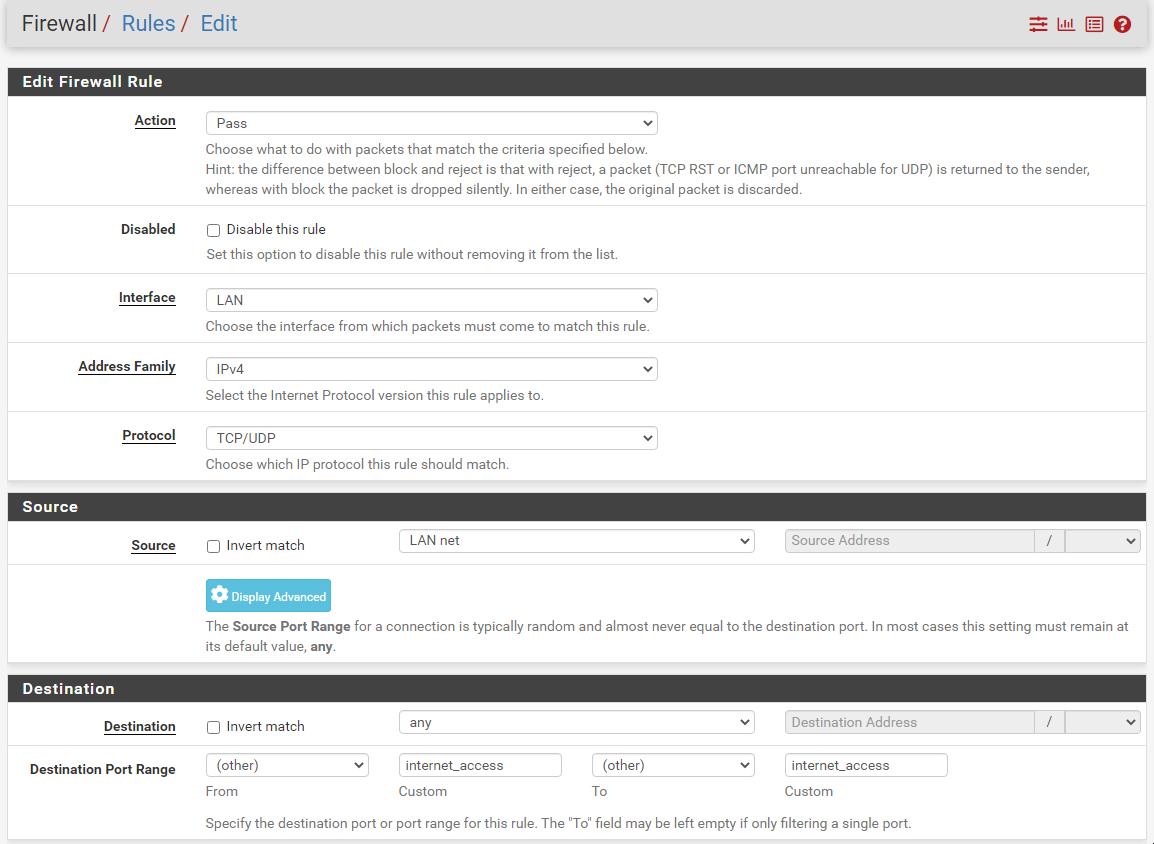The height and width of the screenshot is (844, 1154).
Task: Enable the Disable this rule checkbox
Action: (213, 230)
